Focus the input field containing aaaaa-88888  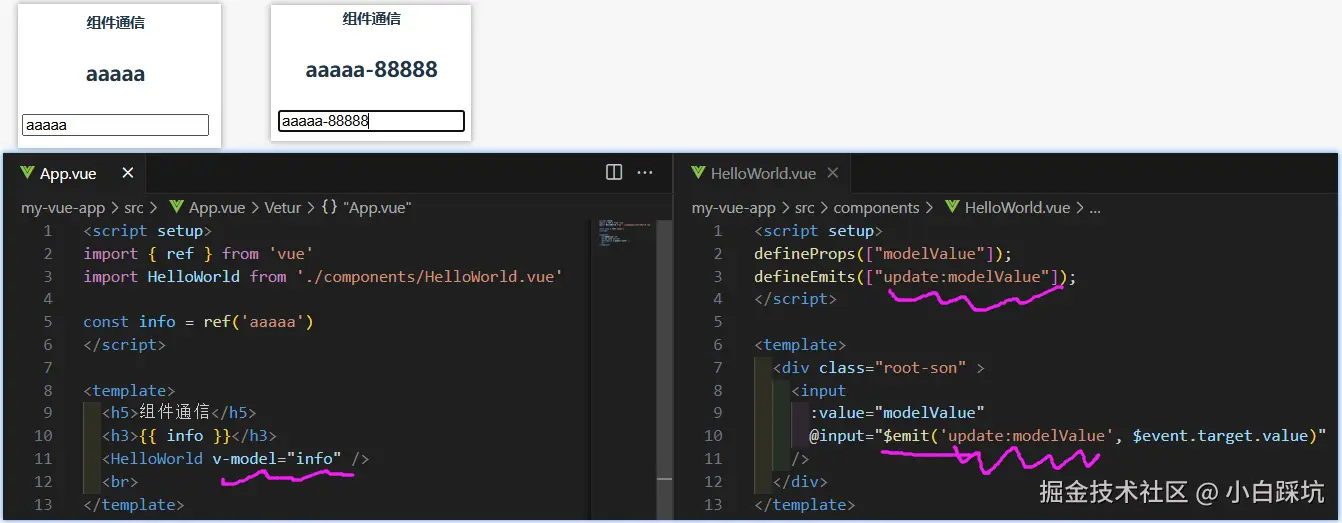coord(371,121)
